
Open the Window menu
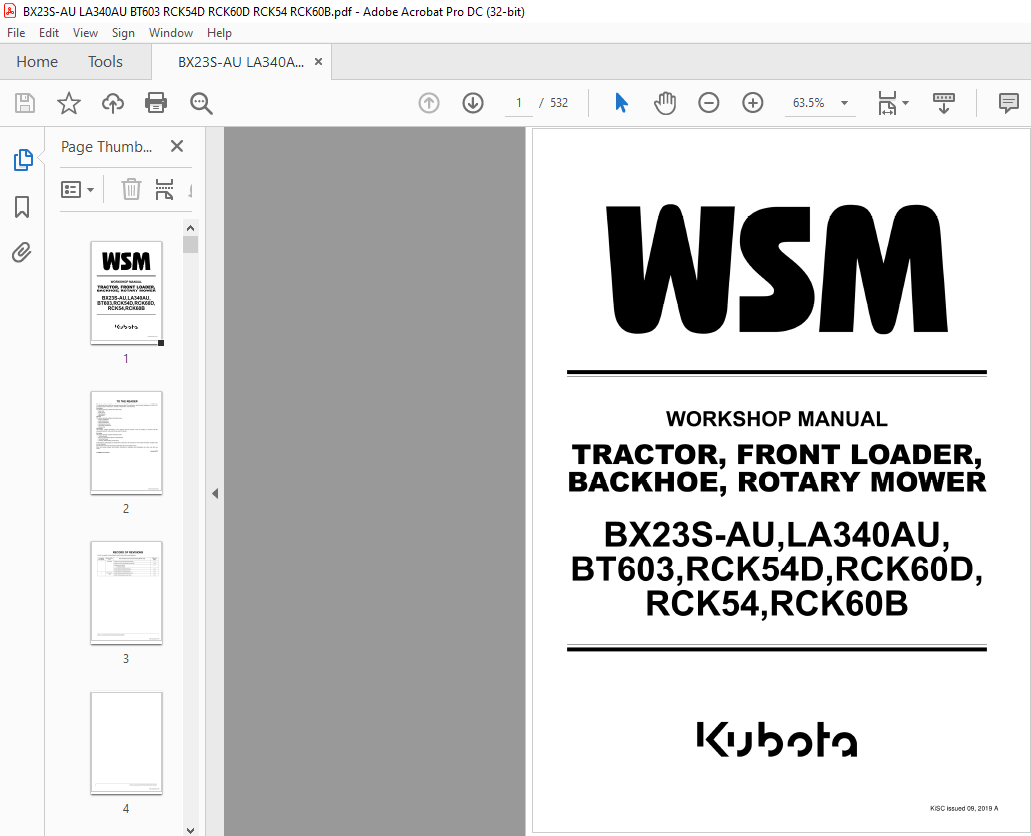(171, 33)
